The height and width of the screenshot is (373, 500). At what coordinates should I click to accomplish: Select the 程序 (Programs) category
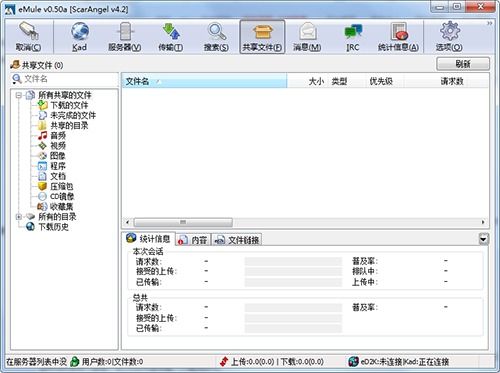pos(58,166)
